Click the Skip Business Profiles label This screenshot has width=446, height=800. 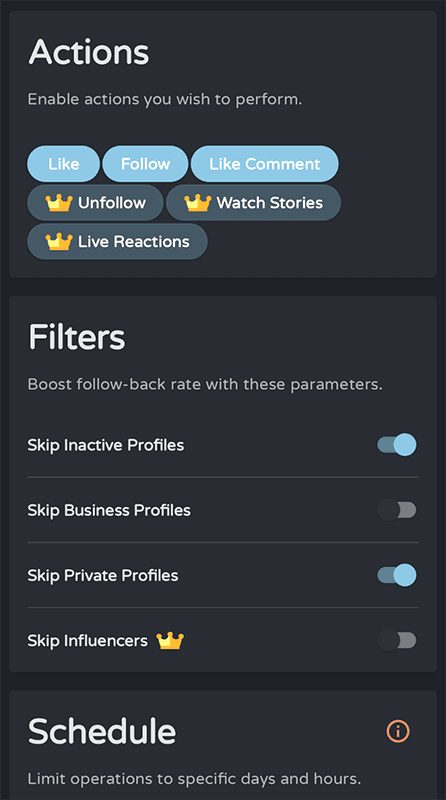pos(109,510)
